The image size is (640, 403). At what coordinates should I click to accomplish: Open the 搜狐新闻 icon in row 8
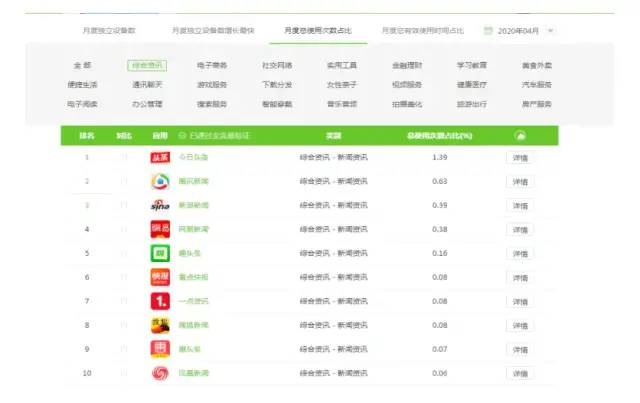tap(160, 325)
